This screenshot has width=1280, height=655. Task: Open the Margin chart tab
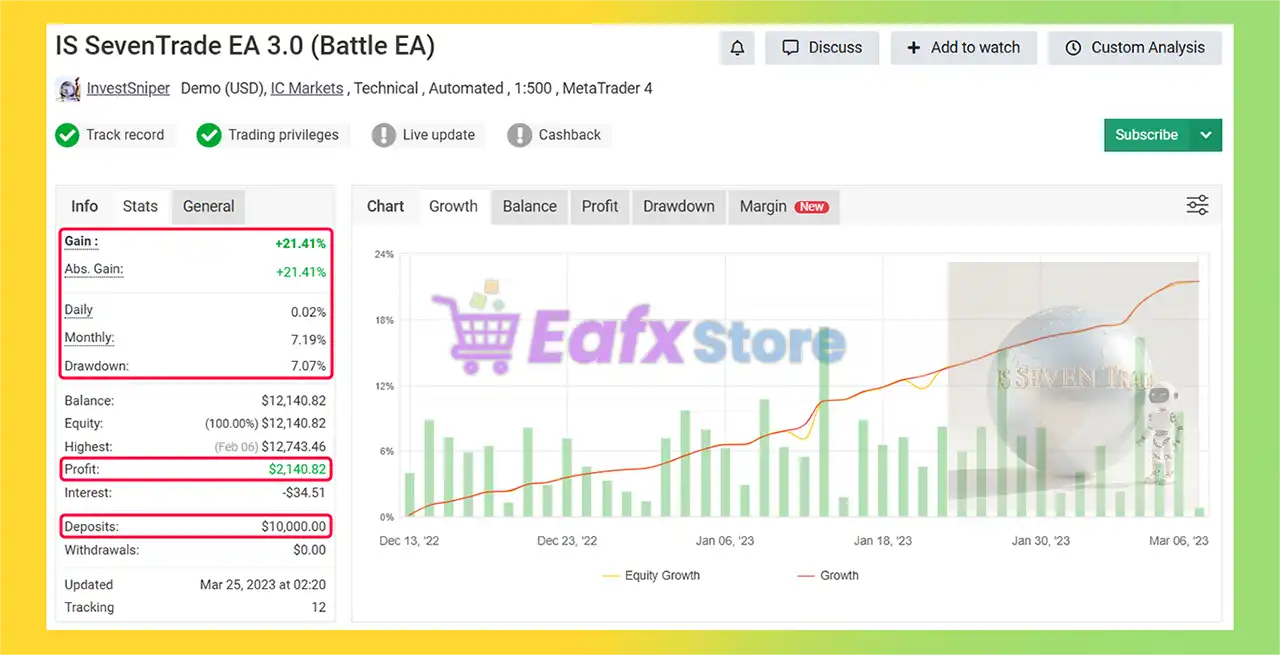click(x=783, y=206)
